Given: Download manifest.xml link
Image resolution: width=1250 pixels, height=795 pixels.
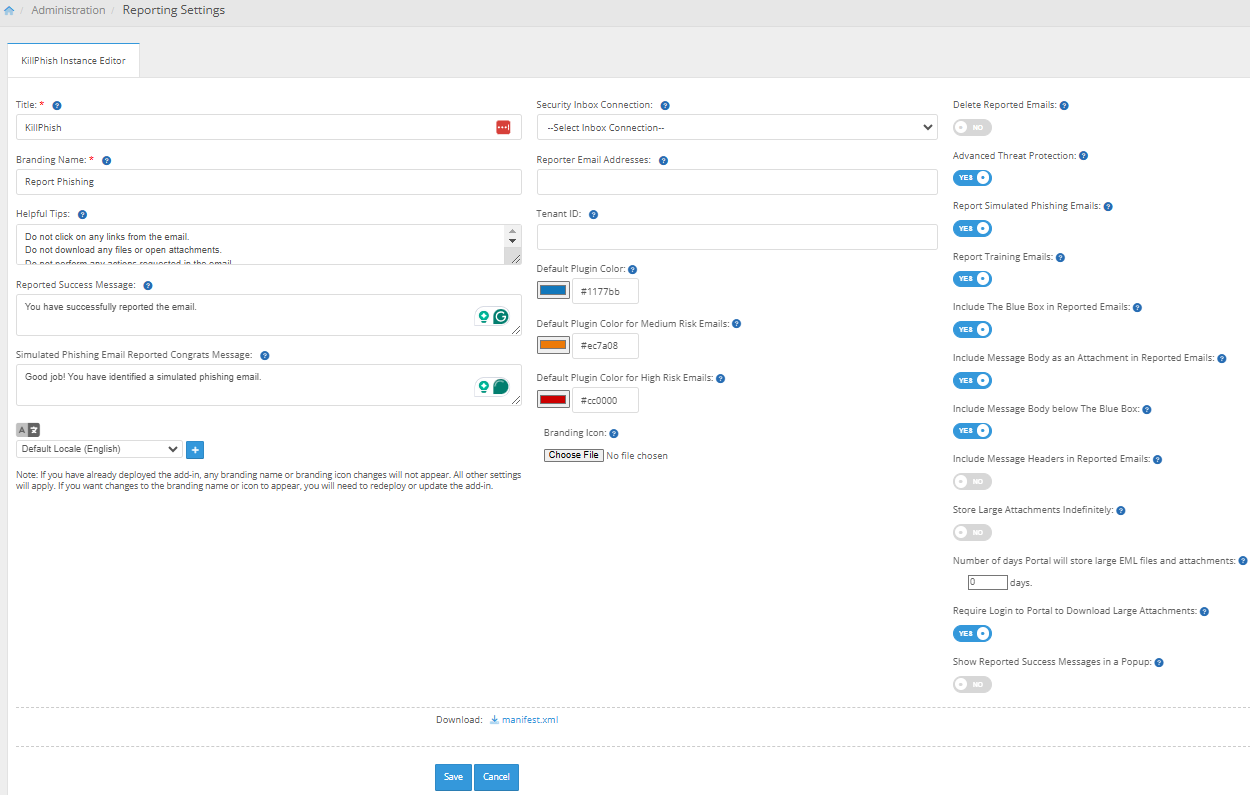Looking at the screenshot, I should pyautogui.click(x=530, y=719).
